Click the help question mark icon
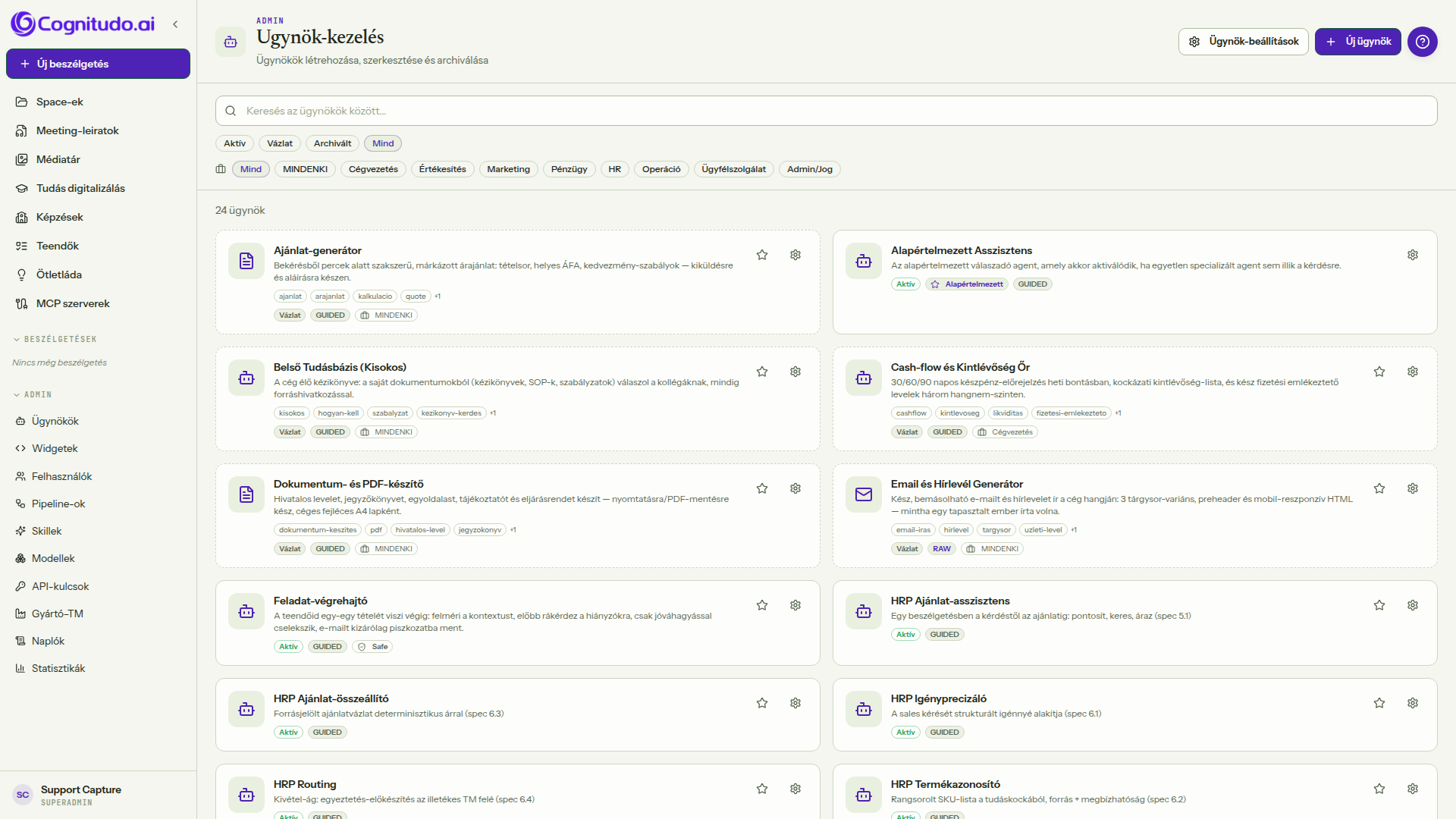Viewport: 1456px width, 819px height. tap(1423, 42)
